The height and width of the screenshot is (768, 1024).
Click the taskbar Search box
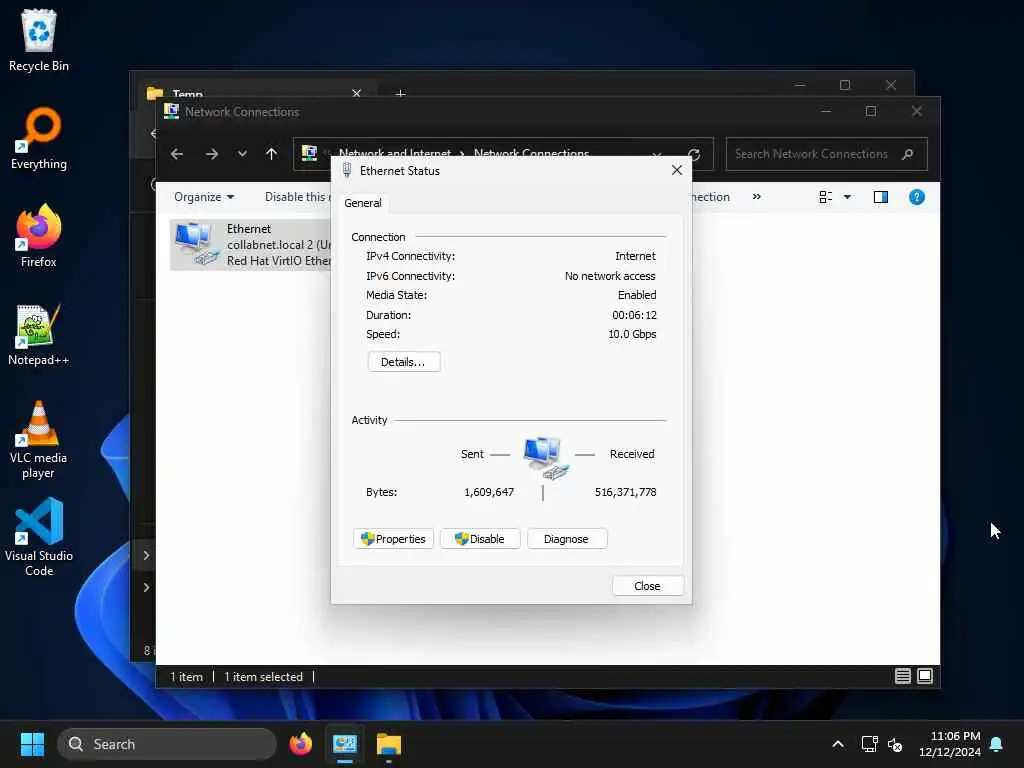click(x=167, y=744)
